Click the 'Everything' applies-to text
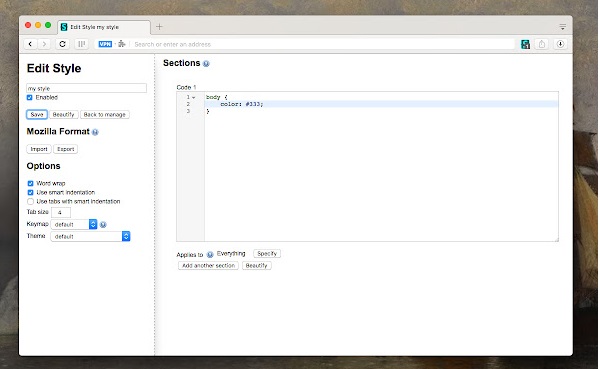This screenshot has height=369, width=600. coord(231,253)
